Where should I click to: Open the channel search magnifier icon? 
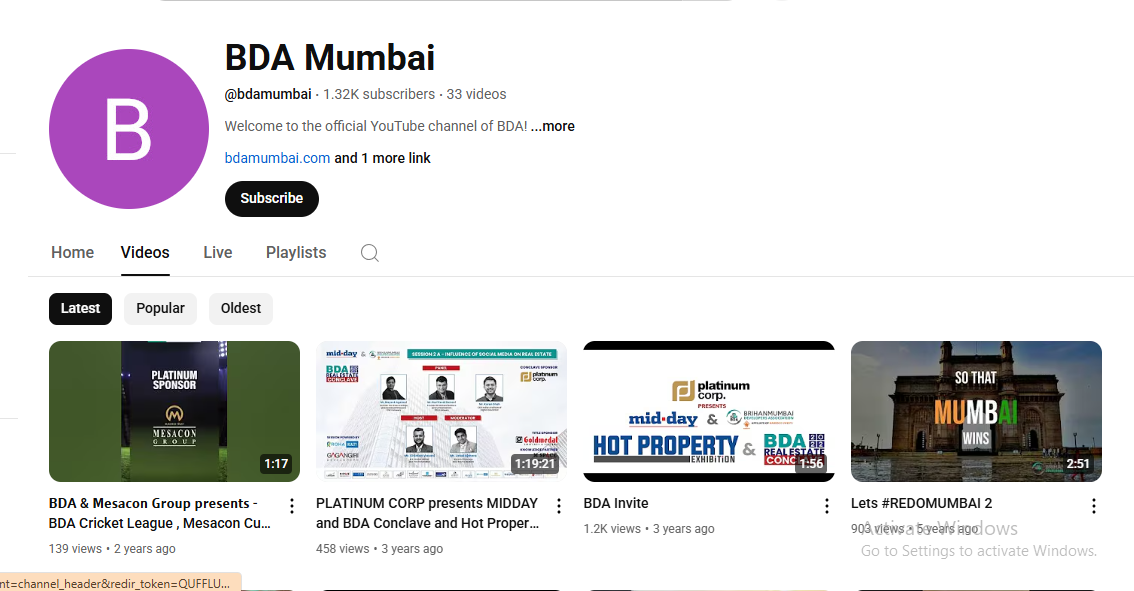pyautogui.click(x=370, y=253)
